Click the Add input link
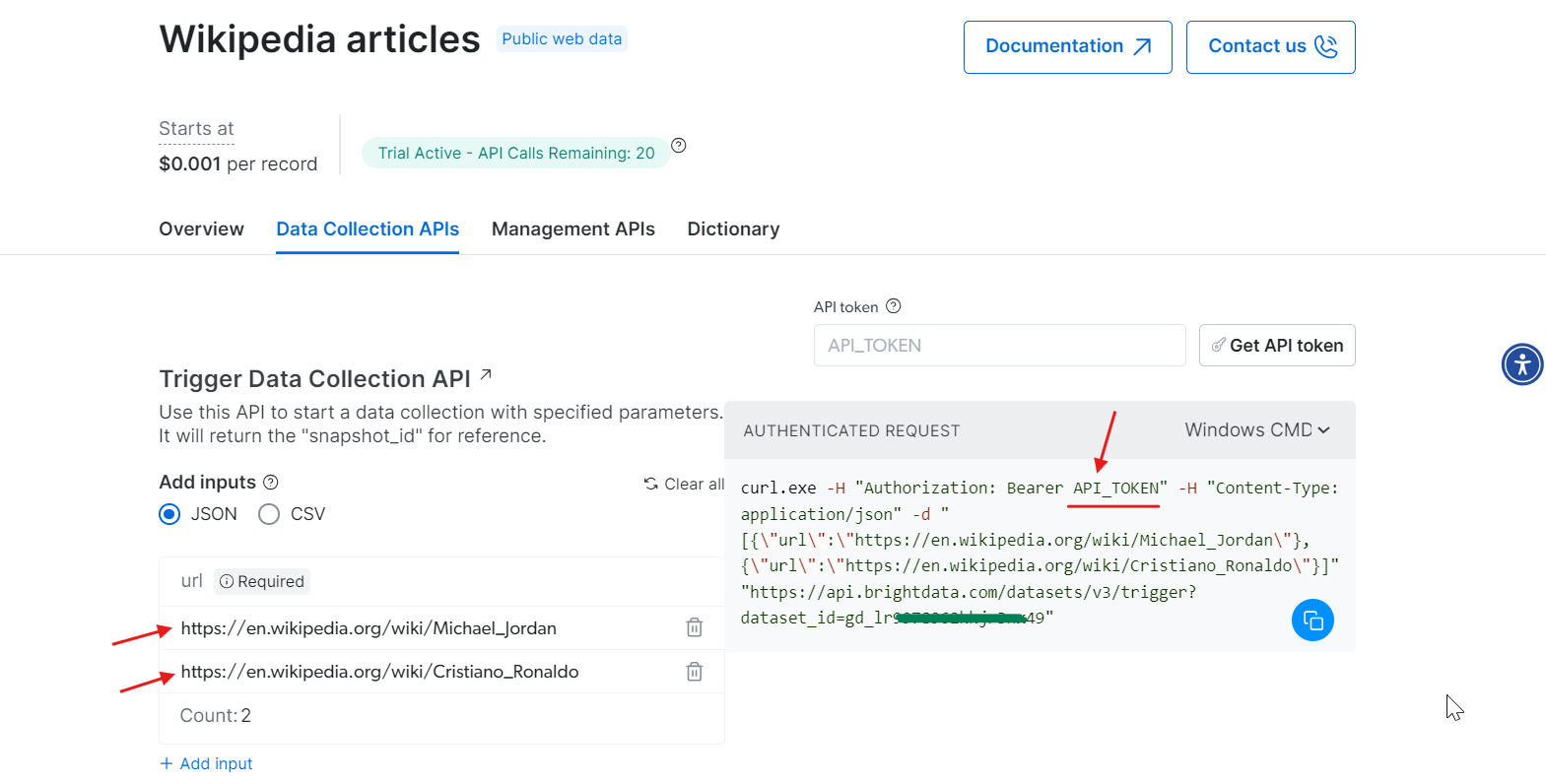The image size is (1546, 784). click(x=206, y=763)
